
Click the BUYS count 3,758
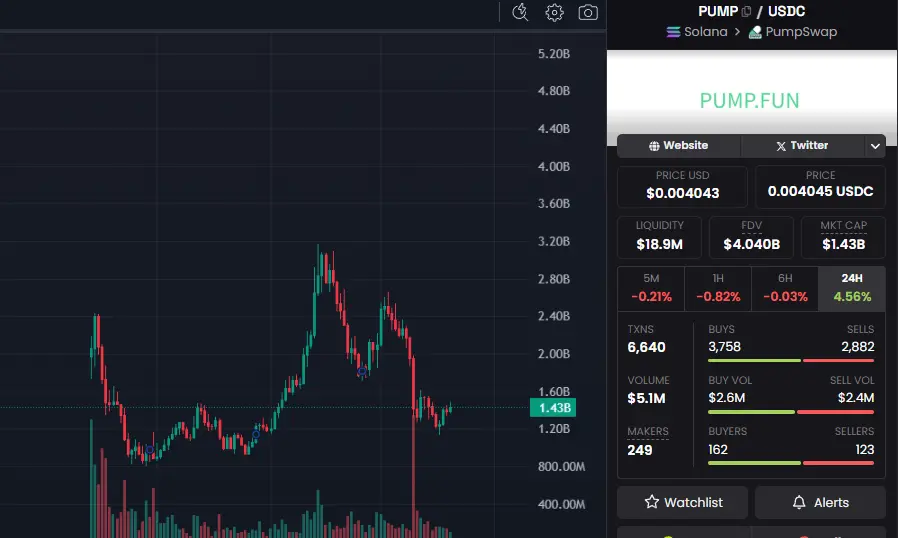724,347
